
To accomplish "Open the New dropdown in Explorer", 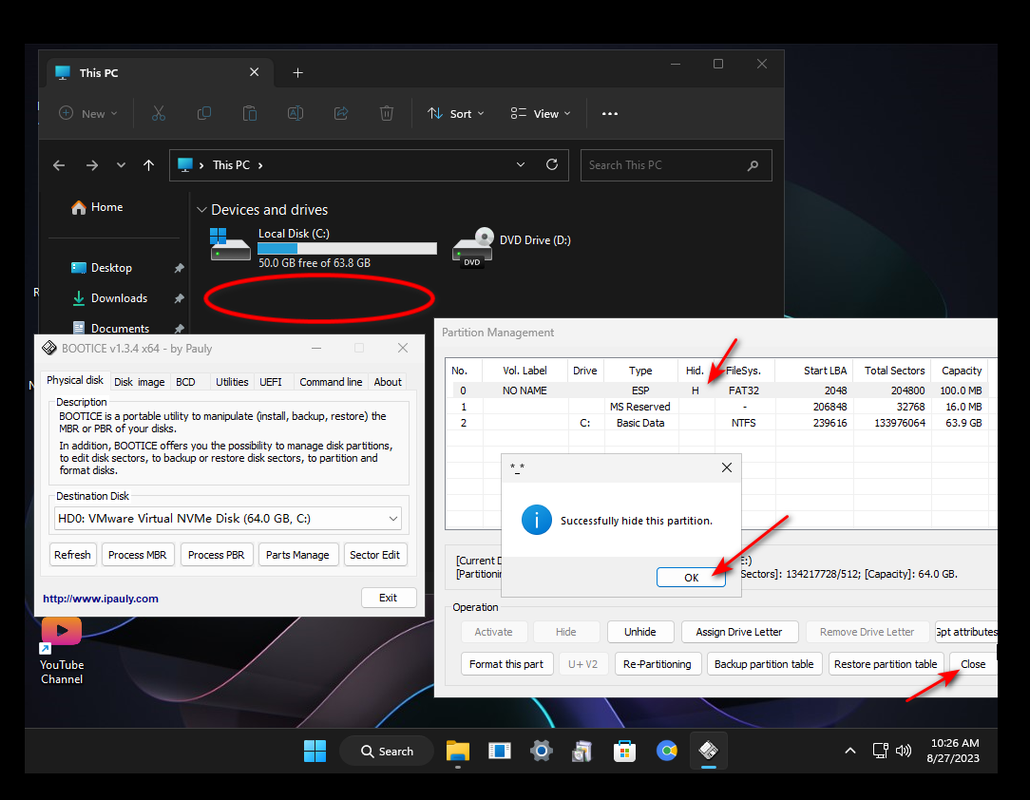I will [88, 114].
